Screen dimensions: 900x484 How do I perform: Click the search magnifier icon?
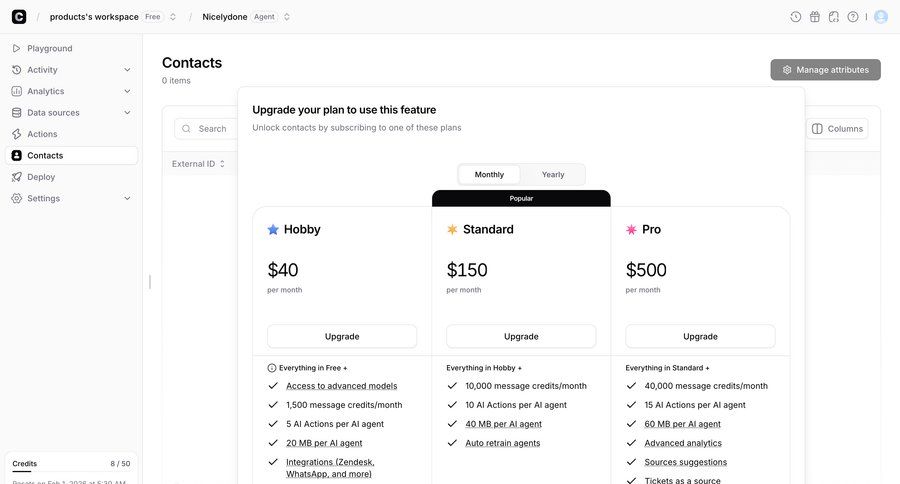pyautogui.click(x=187, y=129)
